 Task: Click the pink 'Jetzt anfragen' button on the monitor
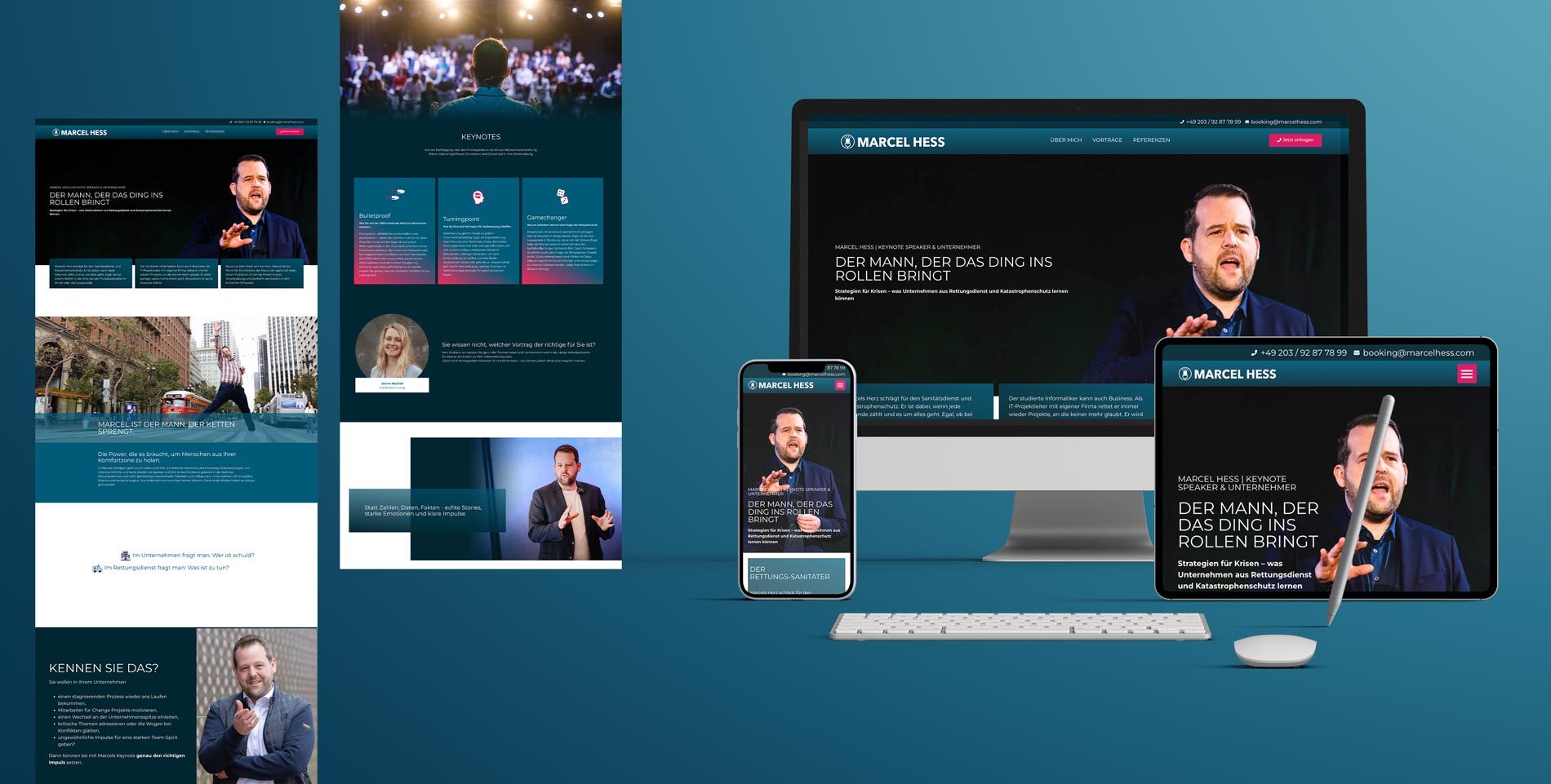click(x=1295, y=140)
